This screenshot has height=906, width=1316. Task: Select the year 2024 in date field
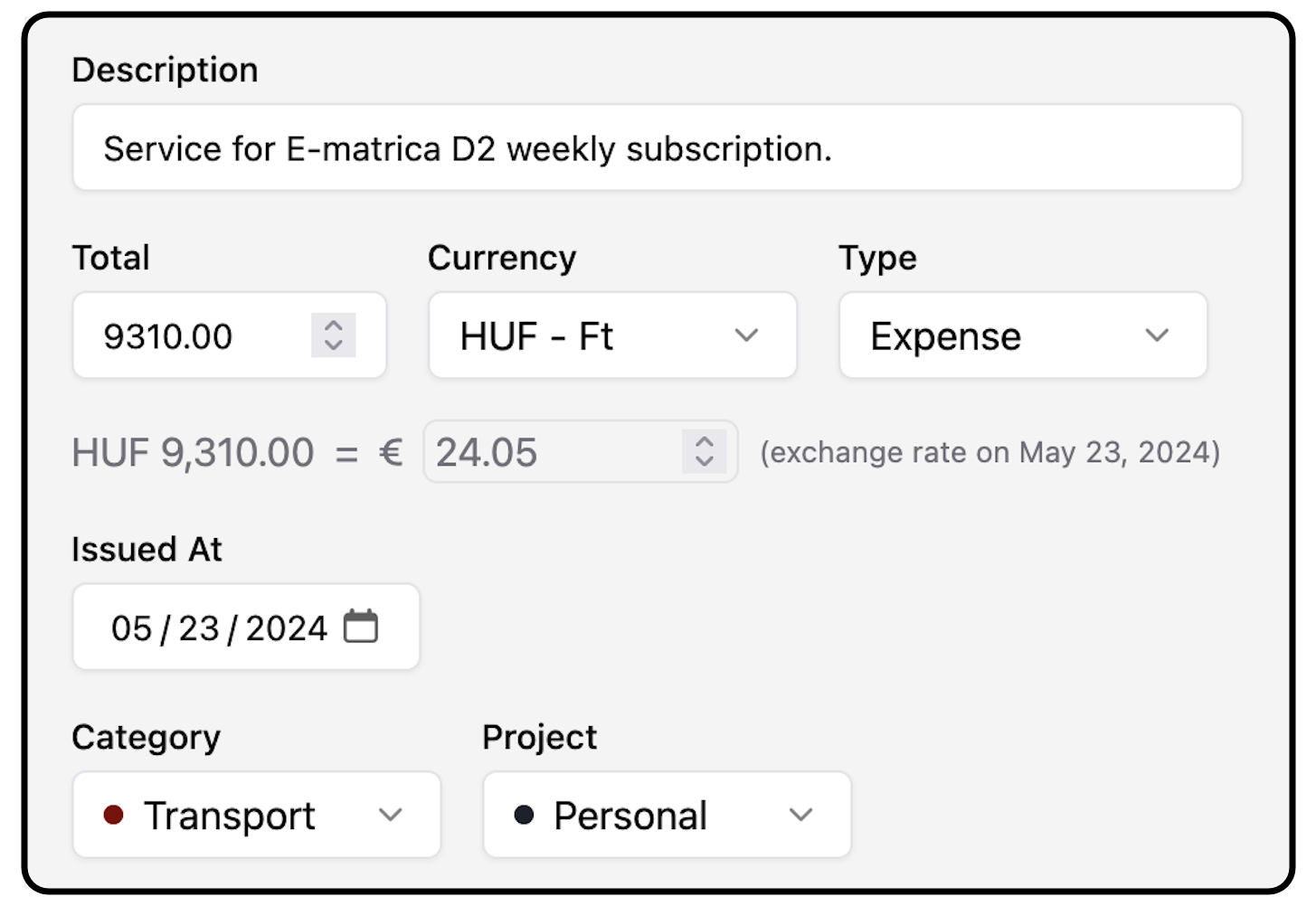pos(286,628)
